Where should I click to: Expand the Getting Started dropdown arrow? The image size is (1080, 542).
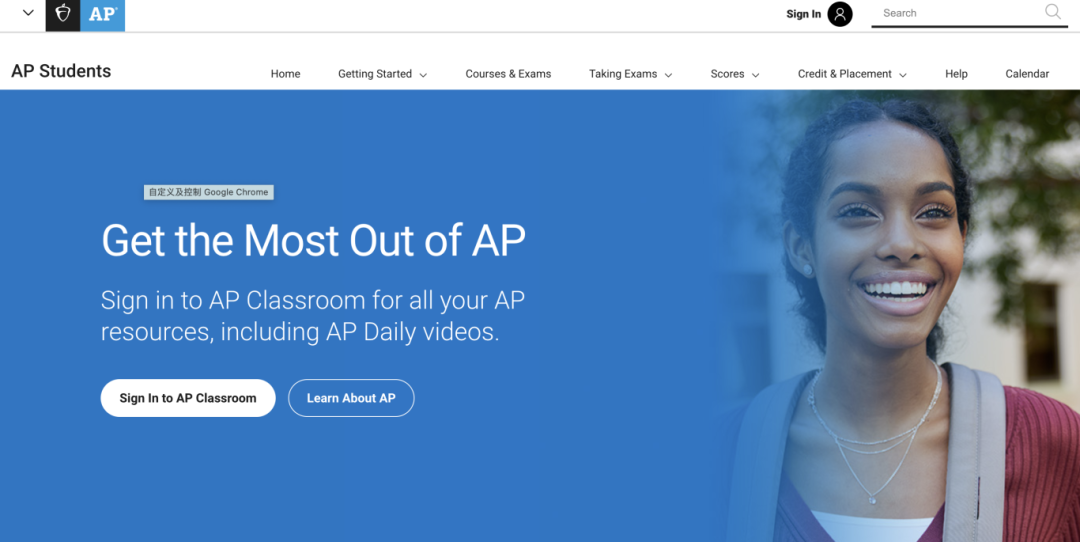click(x=423, y=75)
